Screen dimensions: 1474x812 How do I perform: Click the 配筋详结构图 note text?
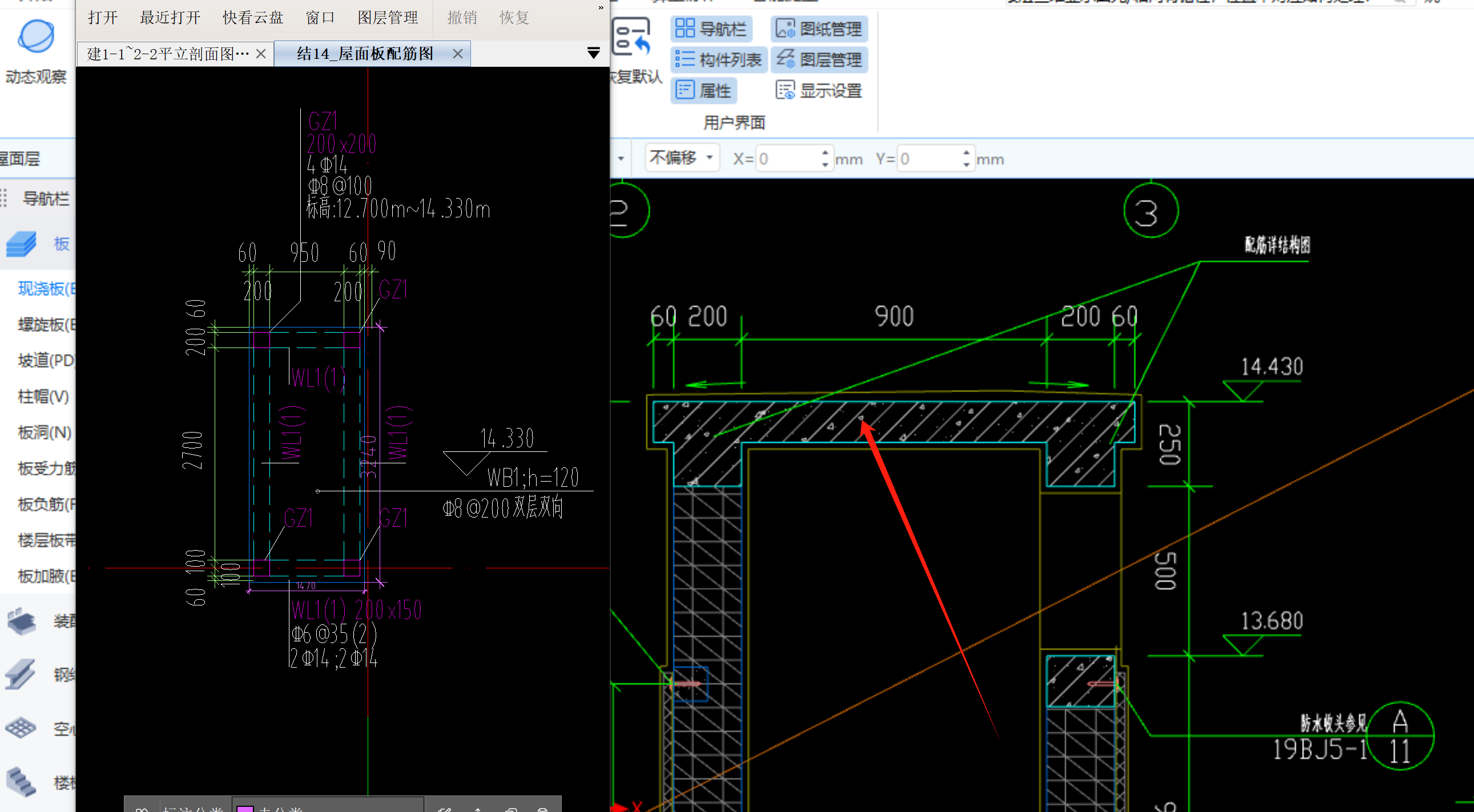[x=1277, y=245]
